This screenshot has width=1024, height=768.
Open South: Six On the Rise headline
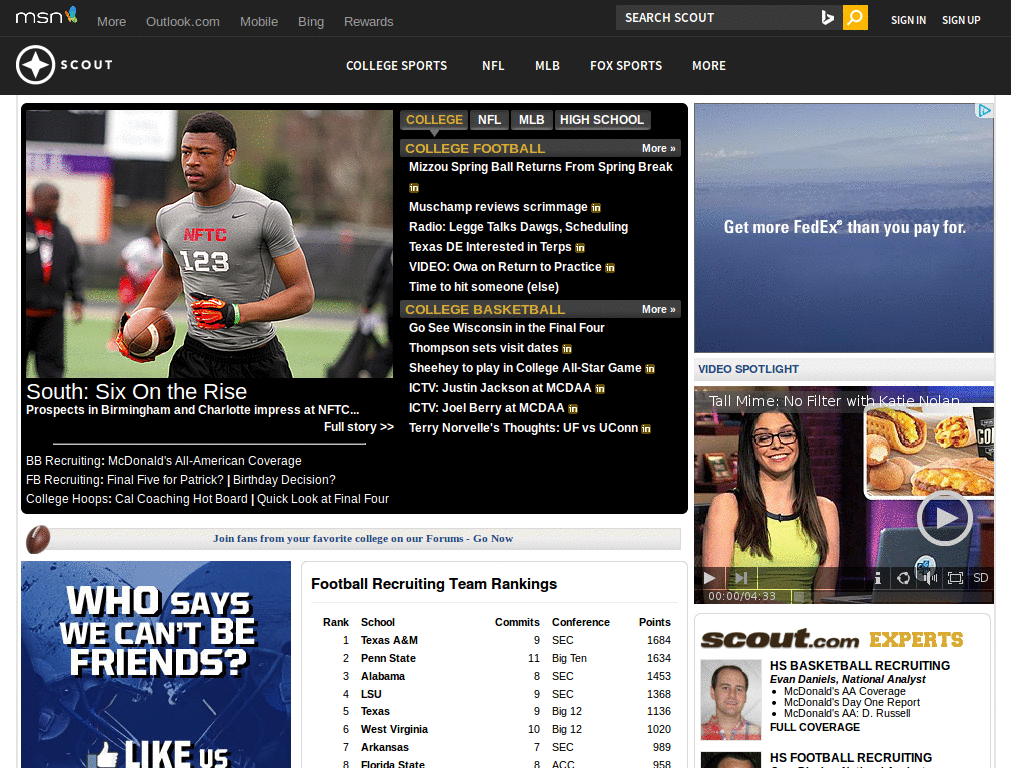point(136,392)
